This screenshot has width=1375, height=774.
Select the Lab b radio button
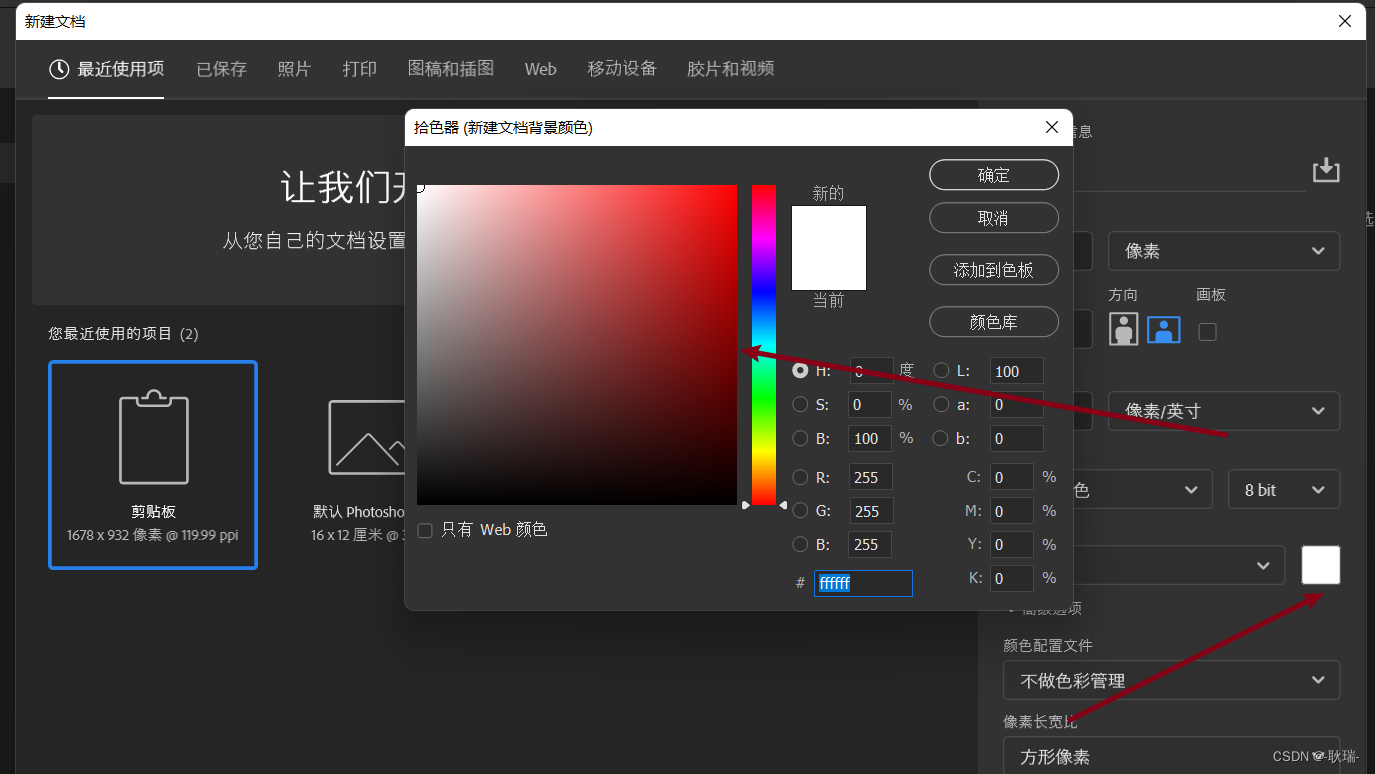pyautogui.click(x=941, y=438)
